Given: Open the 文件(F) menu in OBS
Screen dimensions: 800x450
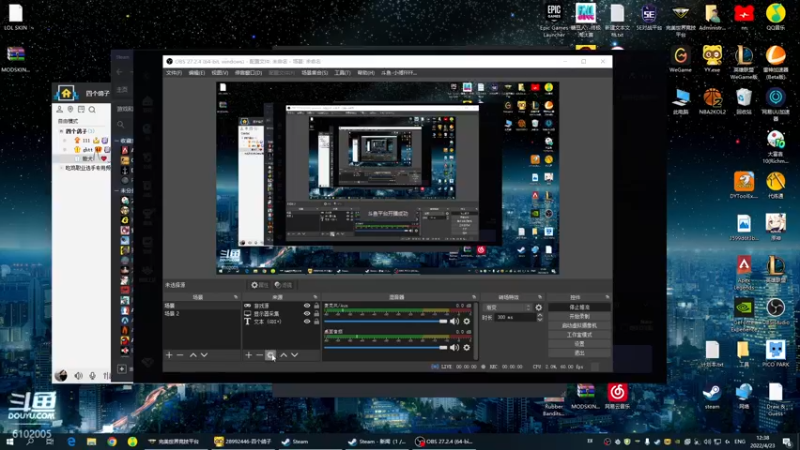Looking at the screenshot, I should pos(174,73).
